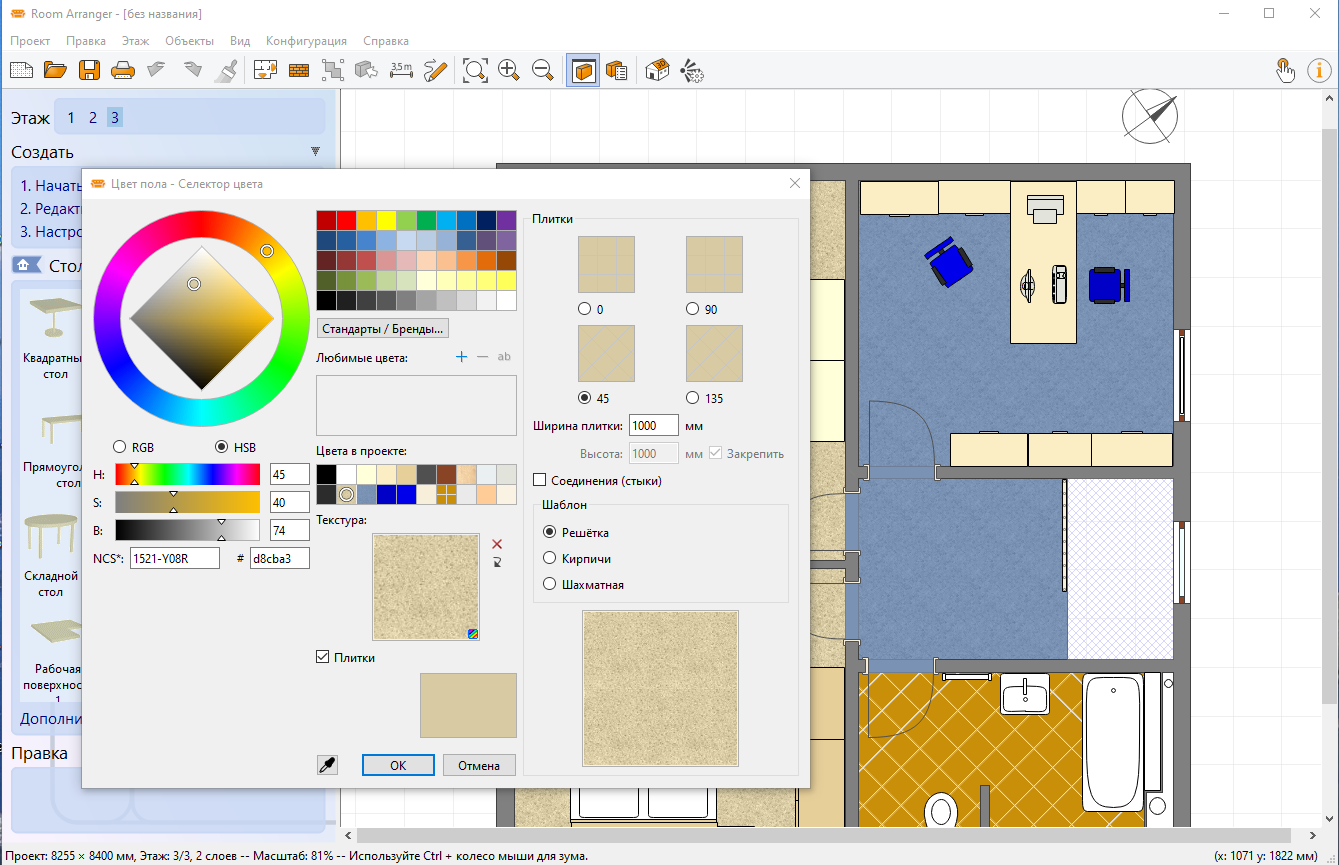
Task: Uncheck the Плитки checkbox
Action: tap(322, 657)
